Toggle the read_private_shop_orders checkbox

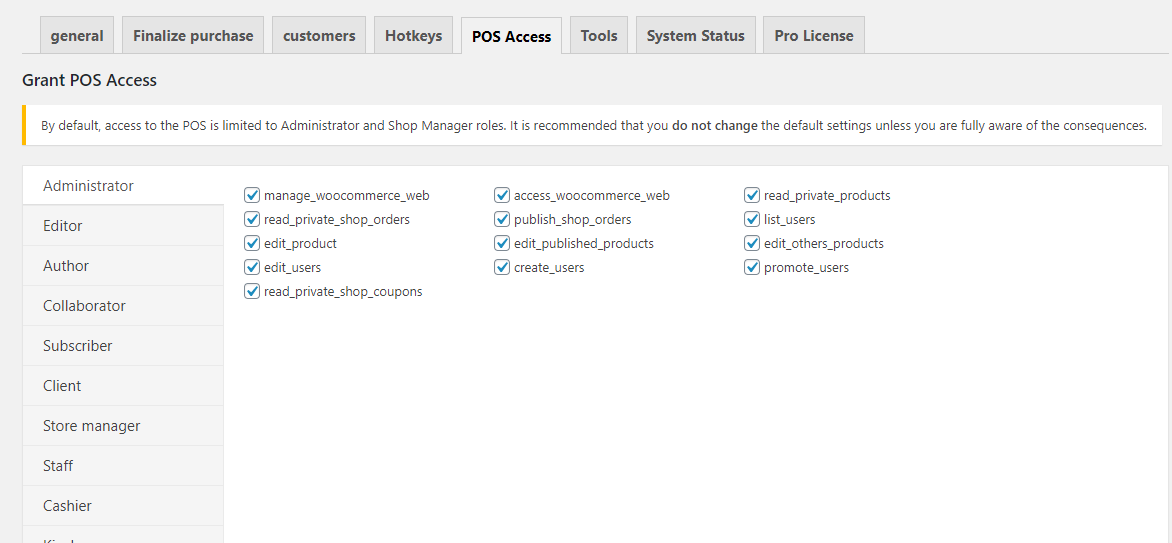coord(252,220)
